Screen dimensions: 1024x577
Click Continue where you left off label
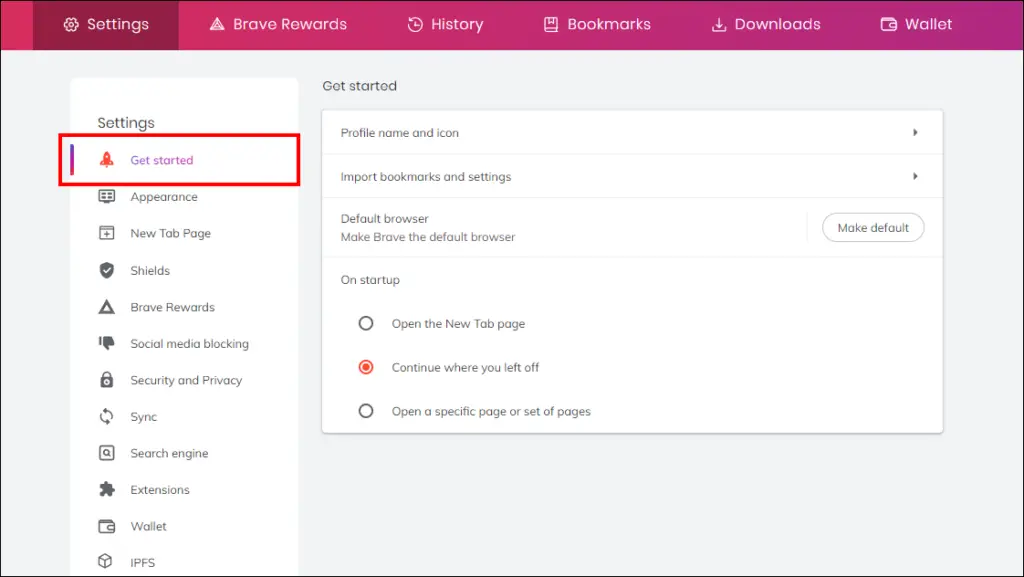point(465,367)
